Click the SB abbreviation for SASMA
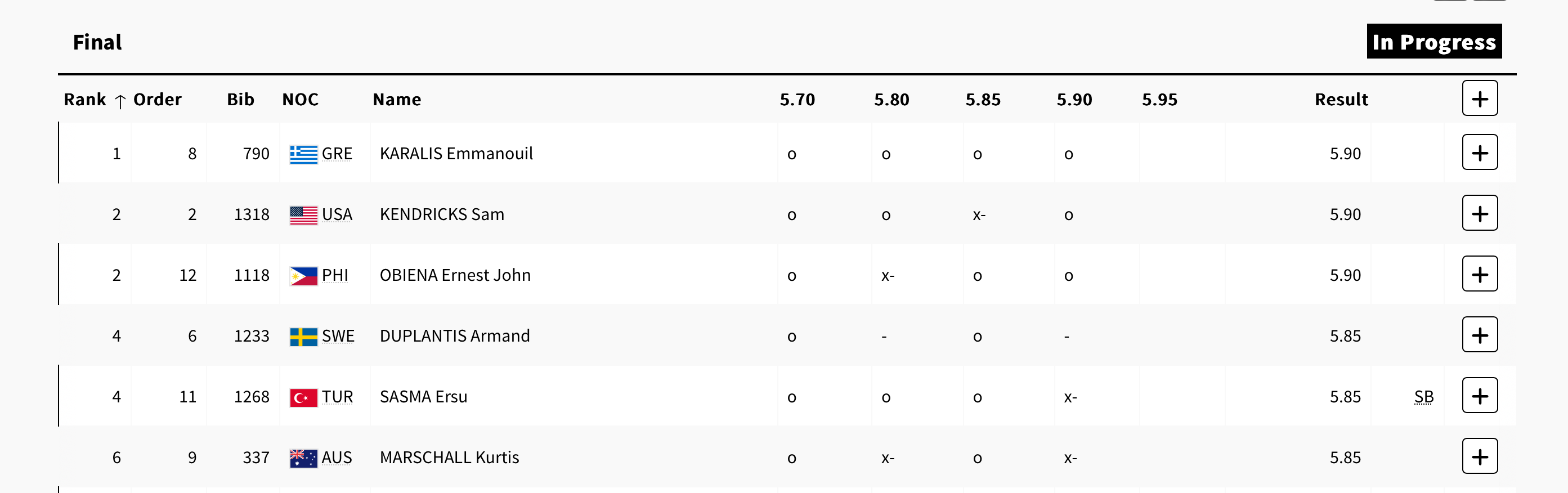The width and height of the screenshot is (1568, 493). tap(1424, 397)
